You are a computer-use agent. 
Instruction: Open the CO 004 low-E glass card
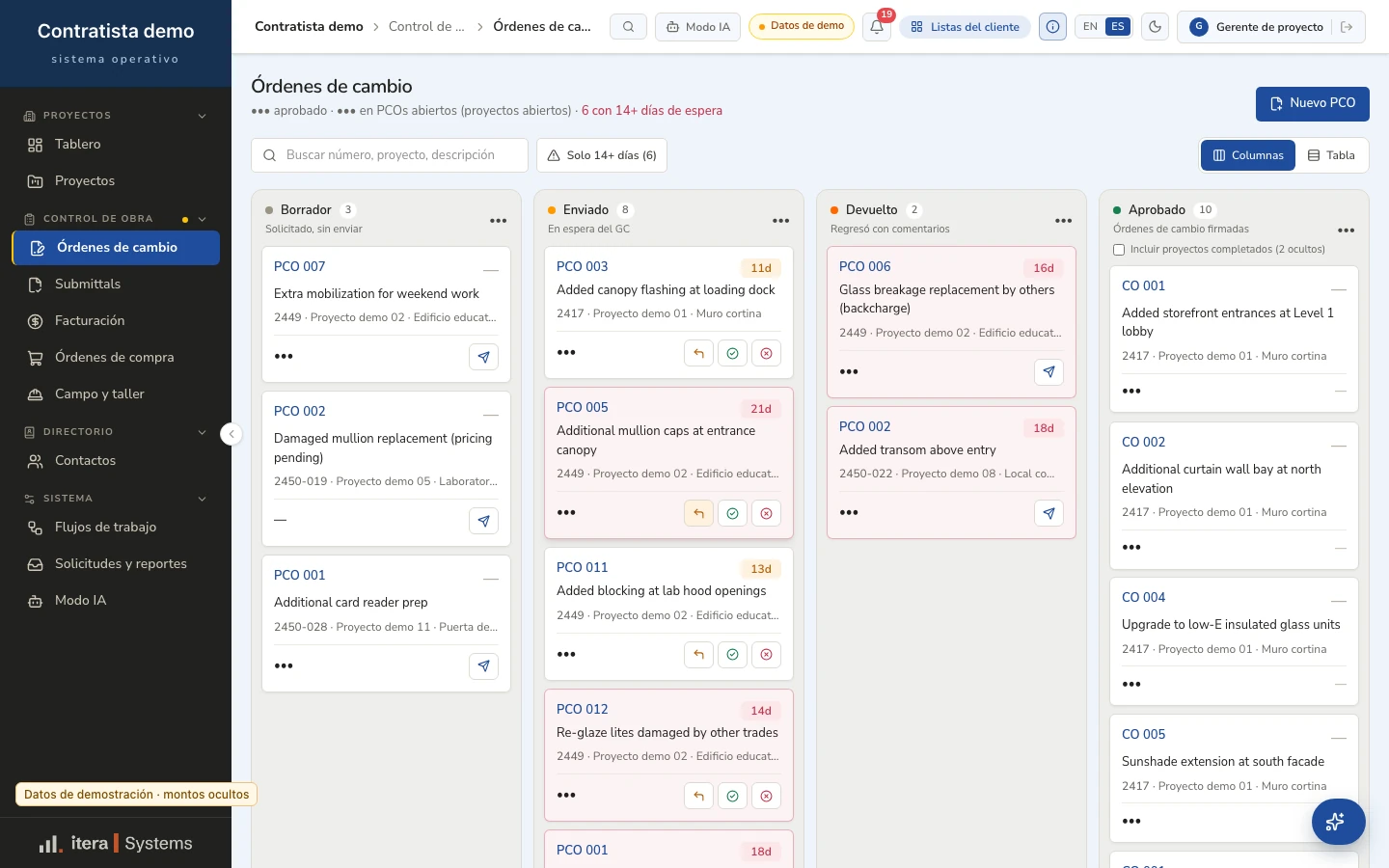tap(1234, 641)
